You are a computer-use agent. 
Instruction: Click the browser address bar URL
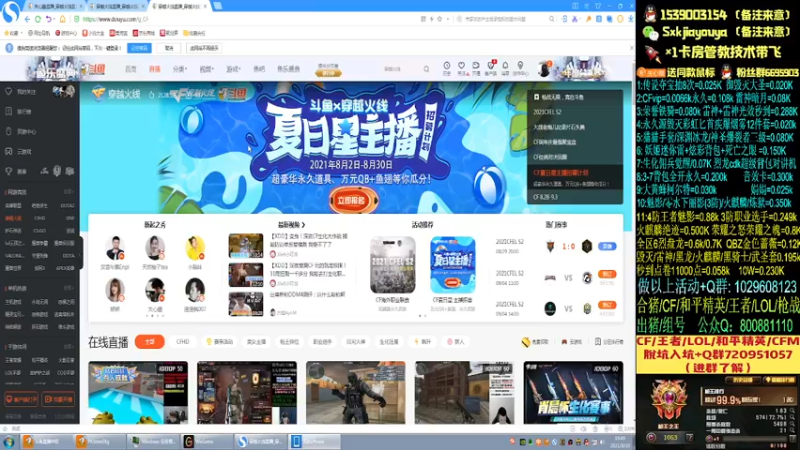pyautogui.click(x=115, y=19)
